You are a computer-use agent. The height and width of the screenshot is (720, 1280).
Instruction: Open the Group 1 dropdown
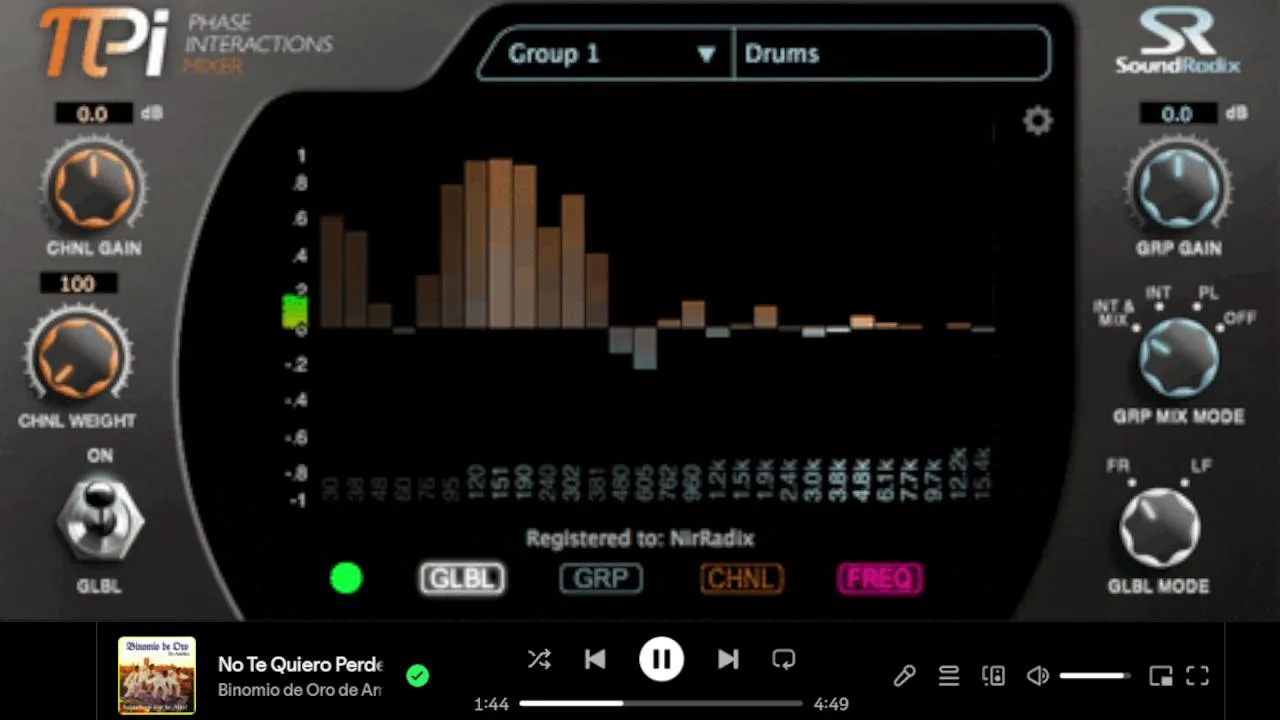click(605, 54)
